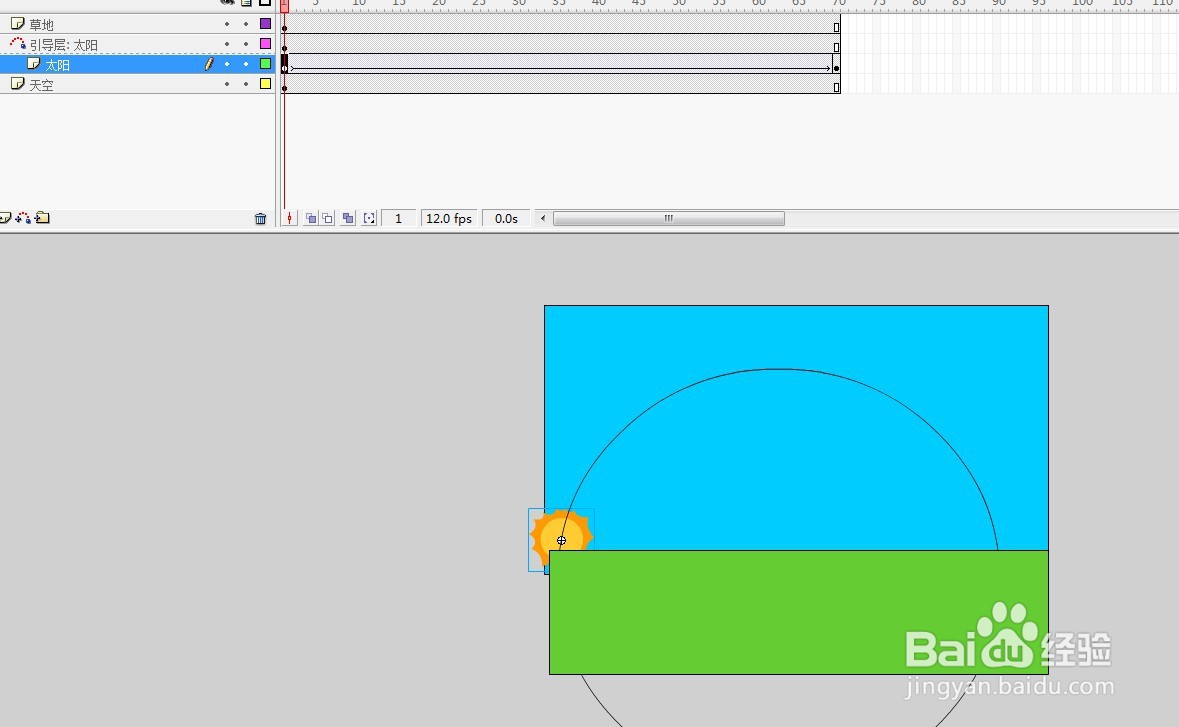Select the green grass rectangle on stage
This screenshot has height=727, width=1179.
point(799,612)
